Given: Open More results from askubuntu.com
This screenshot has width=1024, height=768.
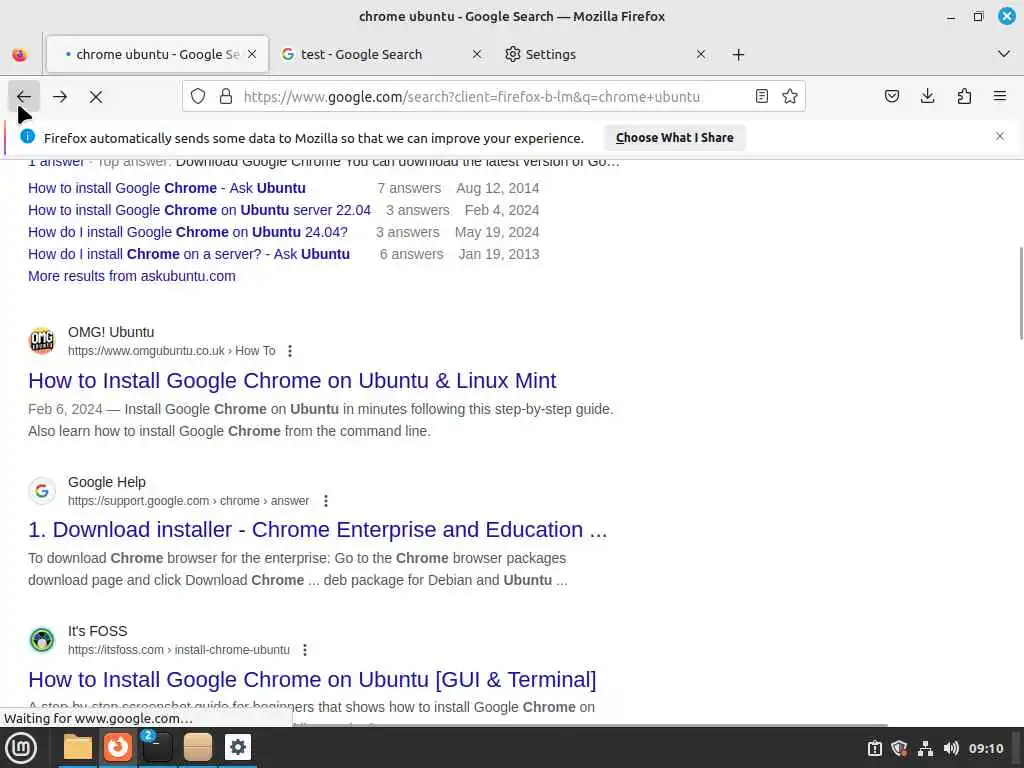Looking at the screenshot, I should 132,276.
